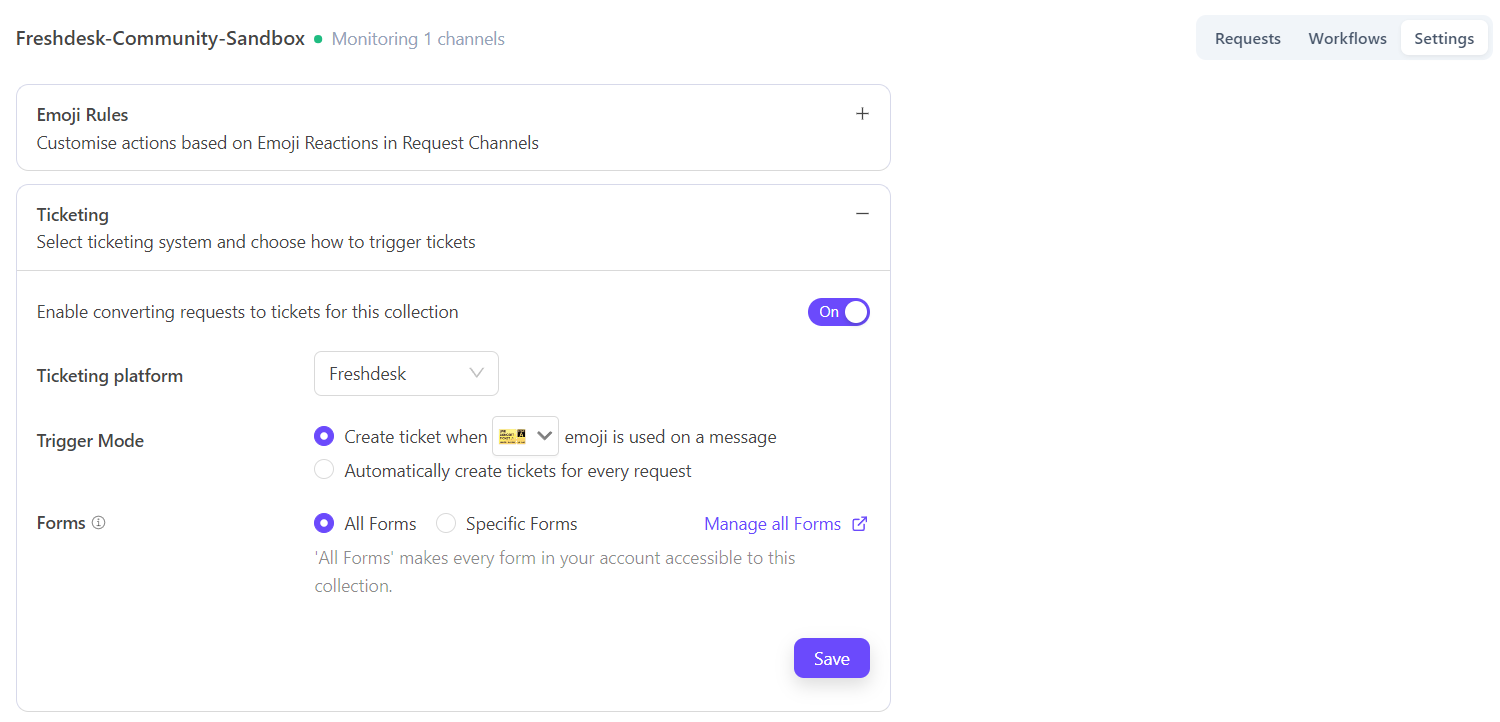Click green monitoring status dot
The width and height of the screenshot is (1500, 722).
coord(318,40)
